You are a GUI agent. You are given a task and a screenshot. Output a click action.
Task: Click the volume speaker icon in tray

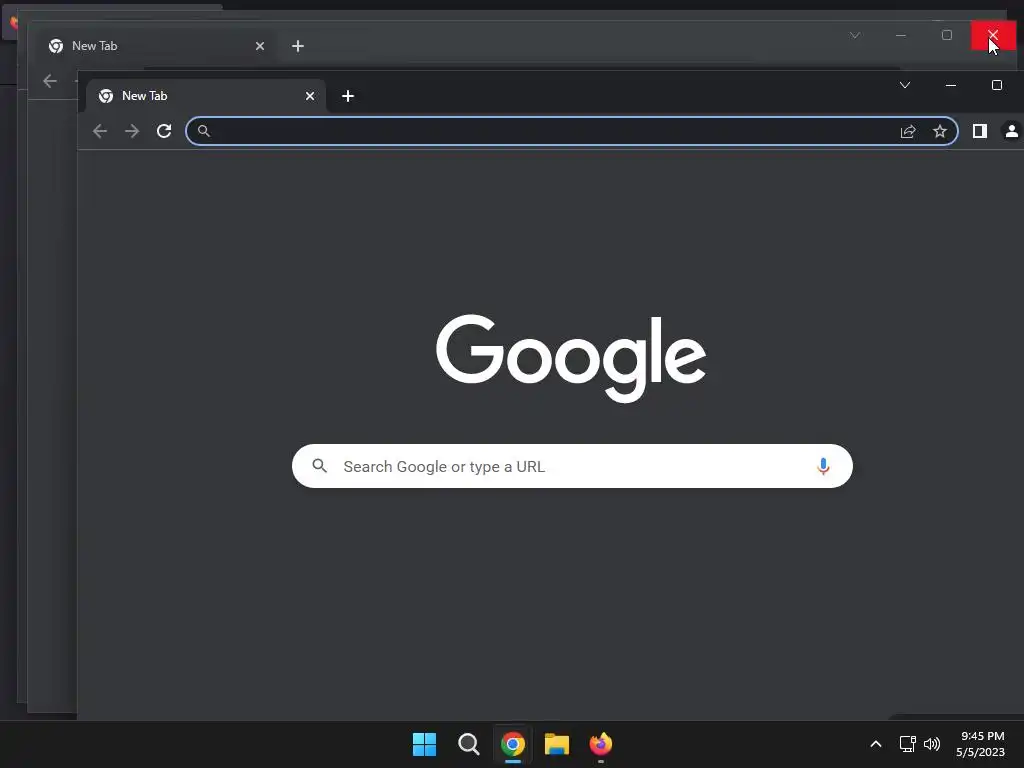pos(932,744)
